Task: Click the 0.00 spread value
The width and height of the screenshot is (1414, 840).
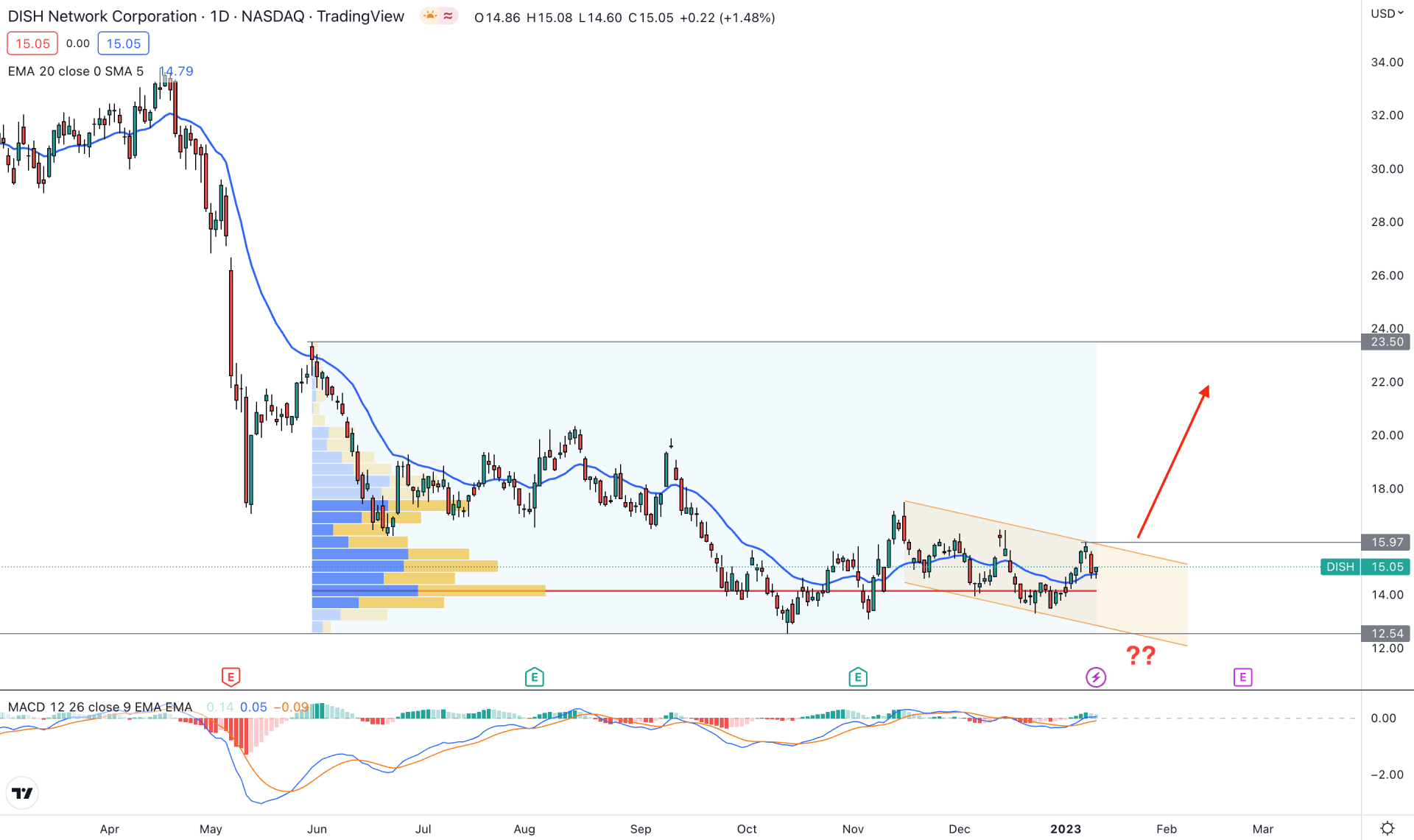Action: 78,43
